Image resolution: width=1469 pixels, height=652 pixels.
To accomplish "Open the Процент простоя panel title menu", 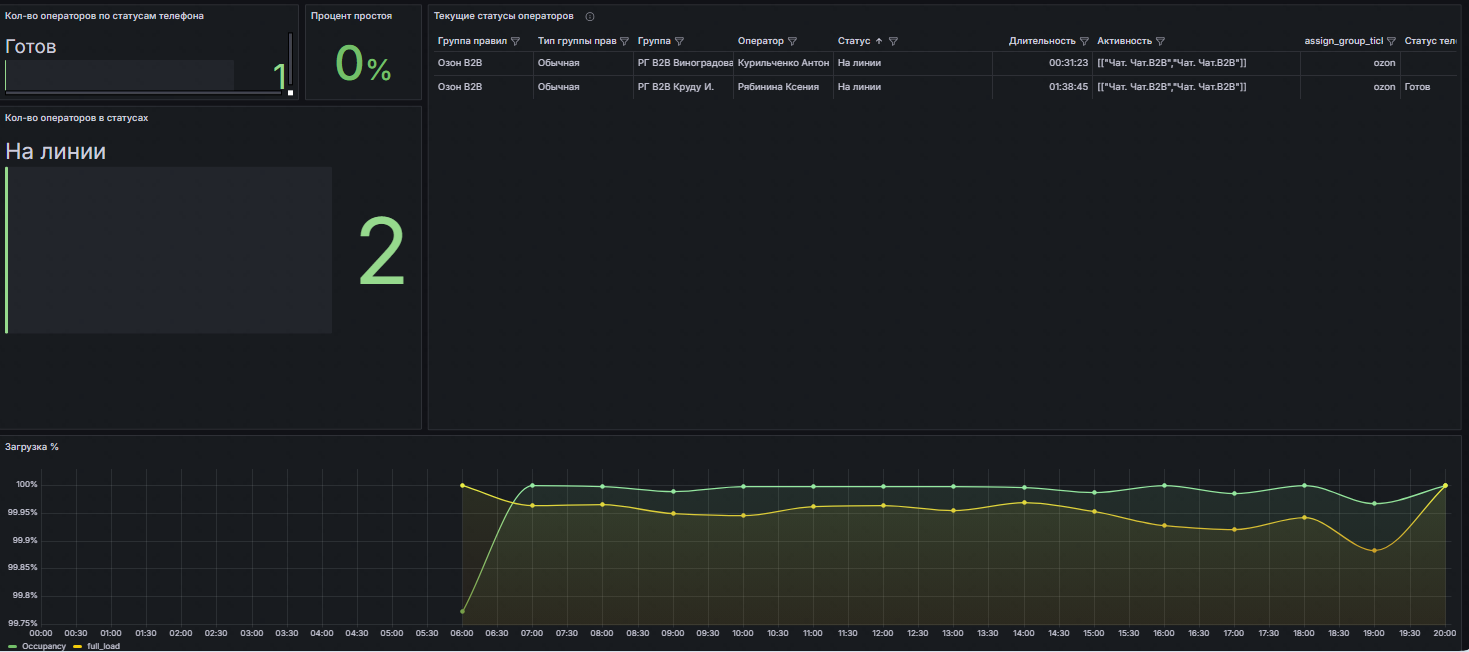I will (x=351, y=16).
